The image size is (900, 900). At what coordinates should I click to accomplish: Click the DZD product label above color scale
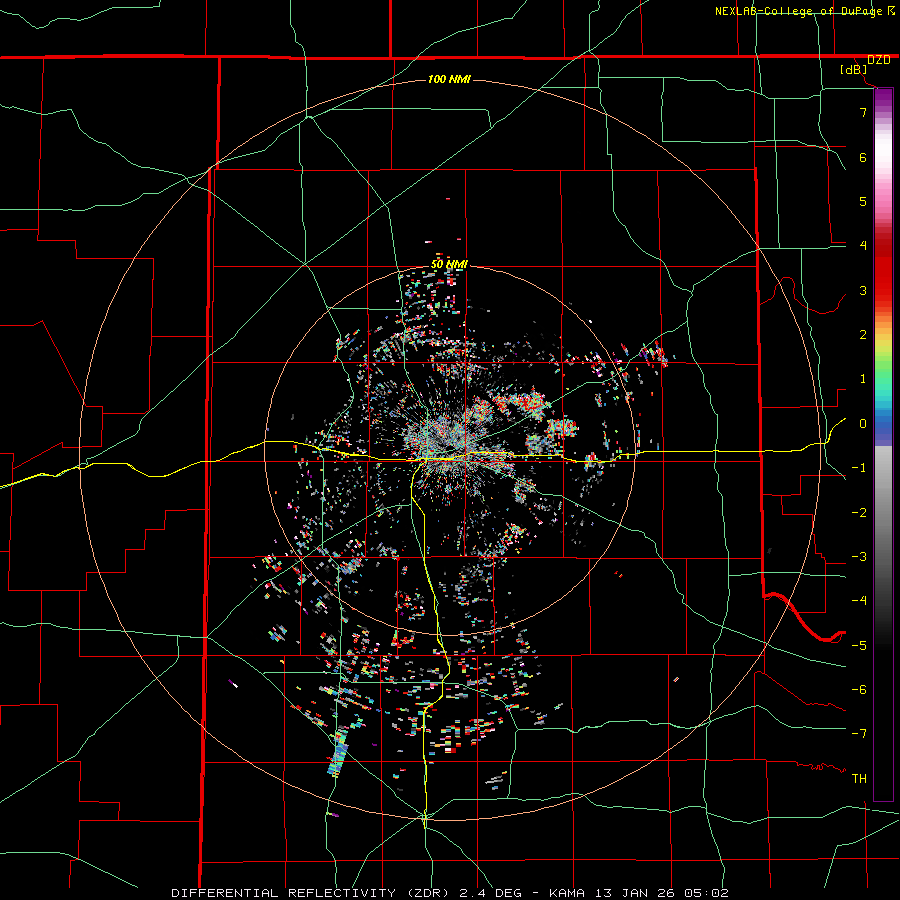click(878, 60)
